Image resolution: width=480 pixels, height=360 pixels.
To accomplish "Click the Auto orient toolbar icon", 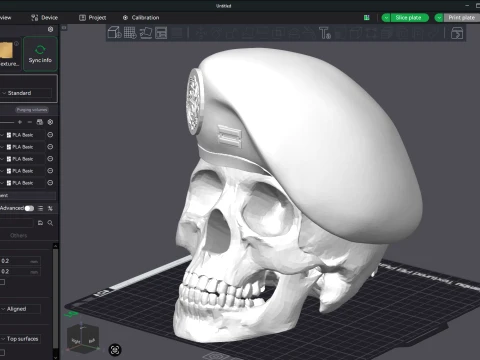I will tap(146, 33).
